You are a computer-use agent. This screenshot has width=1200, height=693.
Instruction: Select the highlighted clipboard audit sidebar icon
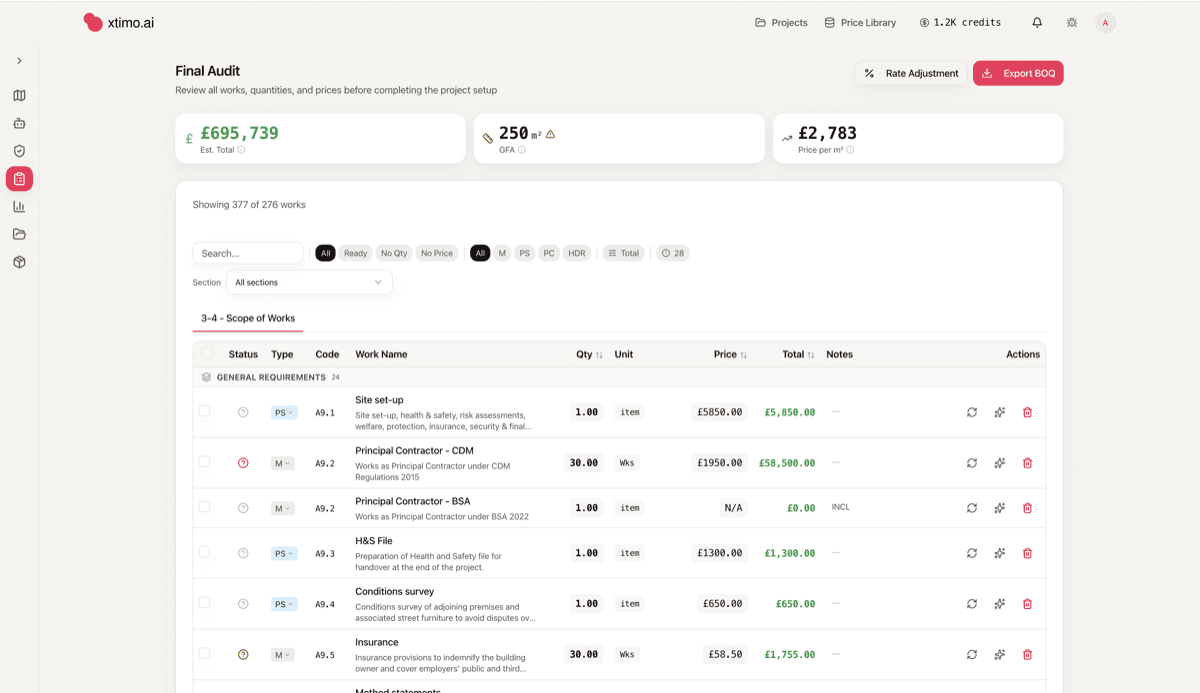pyautogui.click(x=19, y=179)
